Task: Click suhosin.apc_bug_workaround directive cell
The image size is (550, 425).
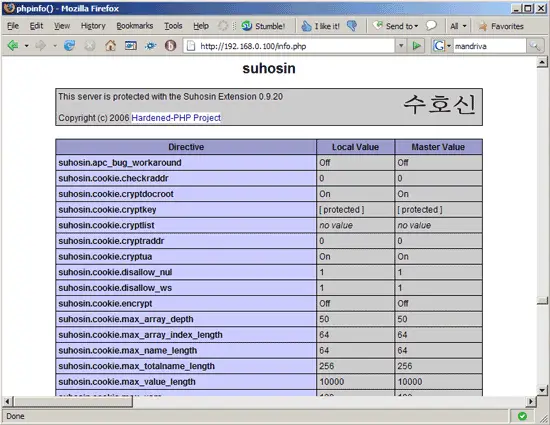Action: click(186, 163)
